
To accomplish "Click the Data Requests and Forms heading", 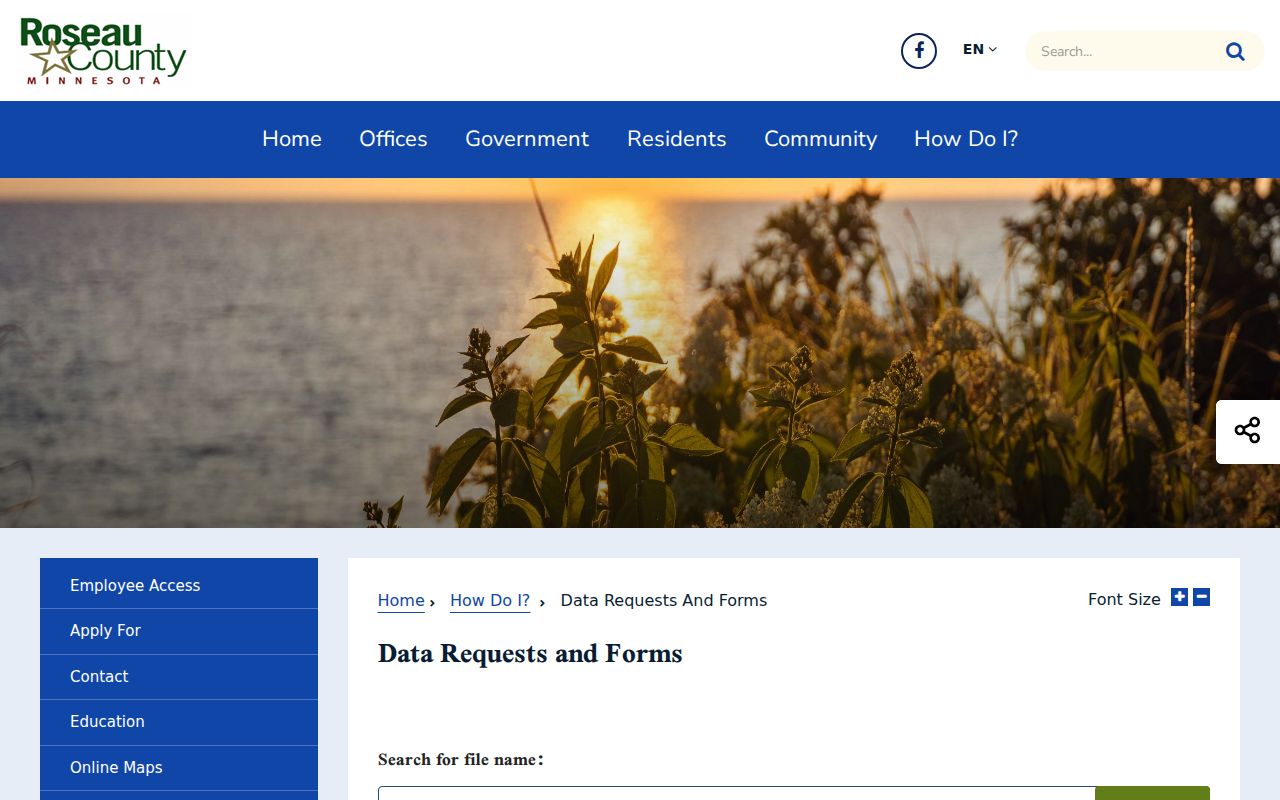I will point(530,654).
